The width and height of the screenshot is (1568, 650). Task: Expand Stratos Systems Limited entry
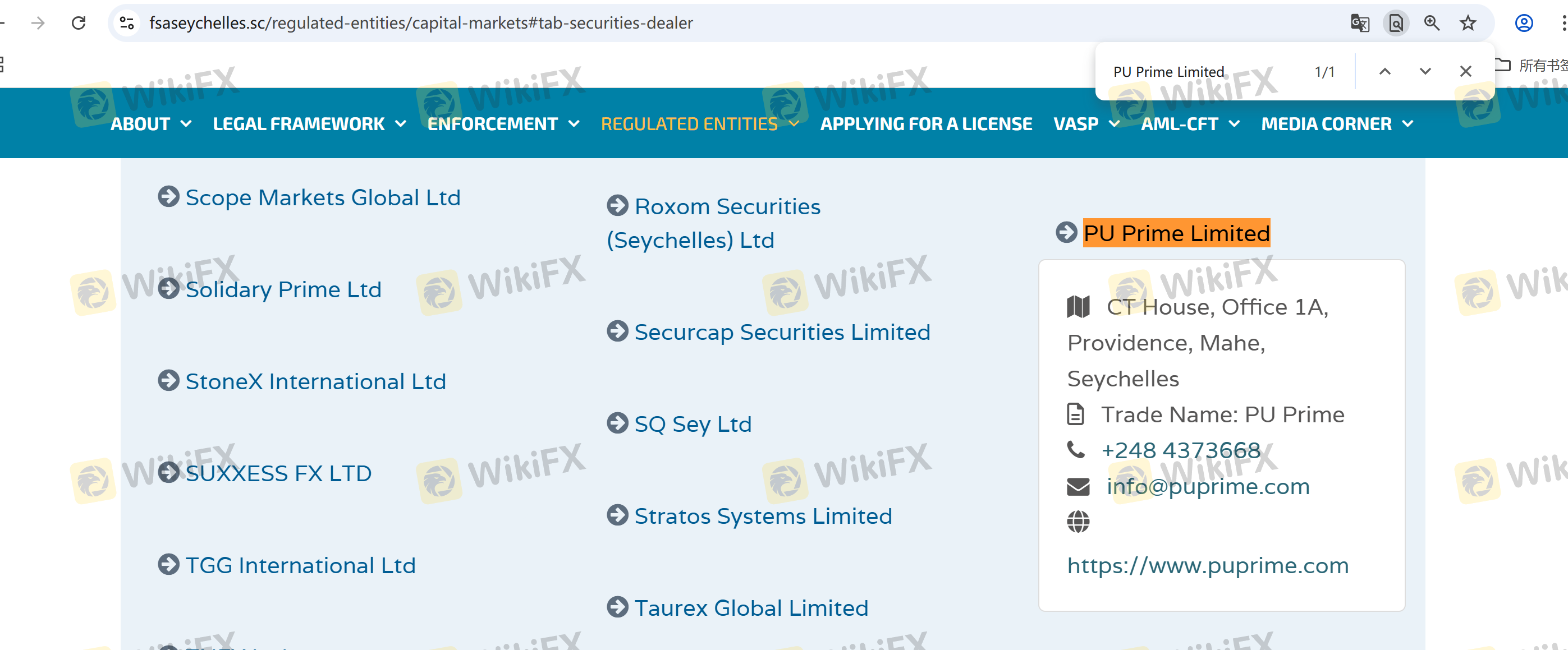(763, 516)
